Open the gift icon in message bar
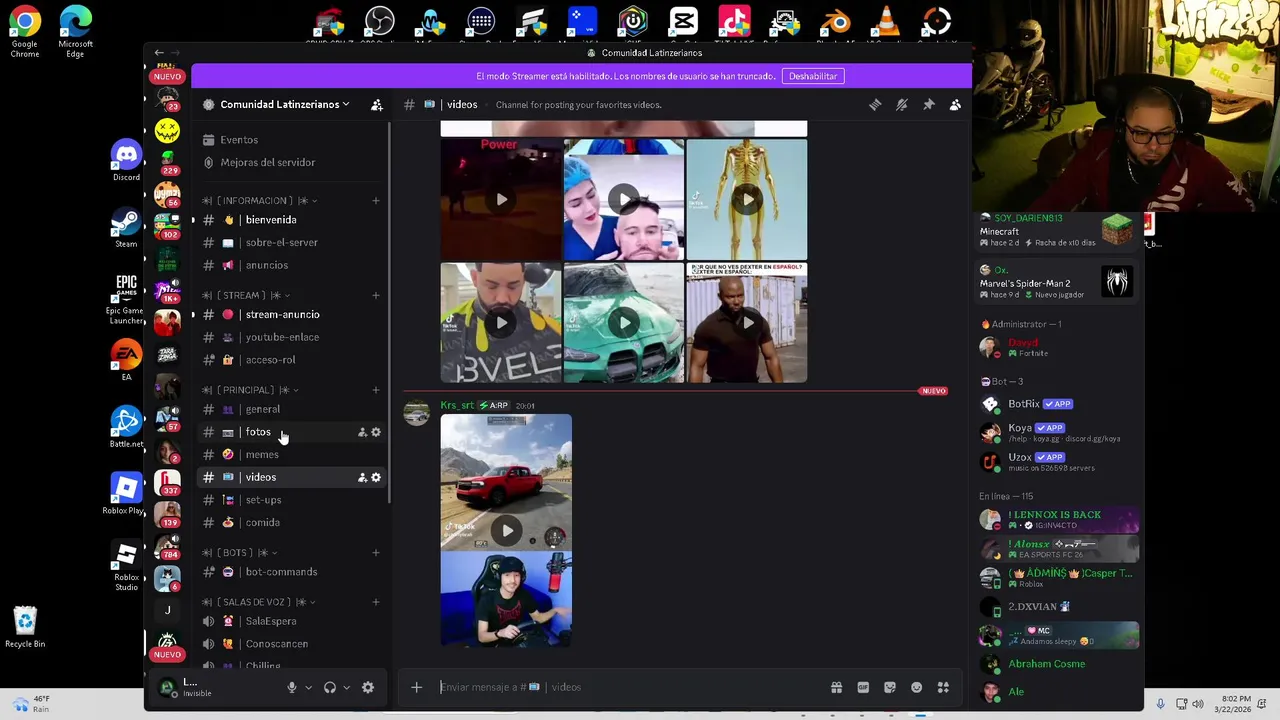This screenshot has width=1280, height=720. [836, 687]
